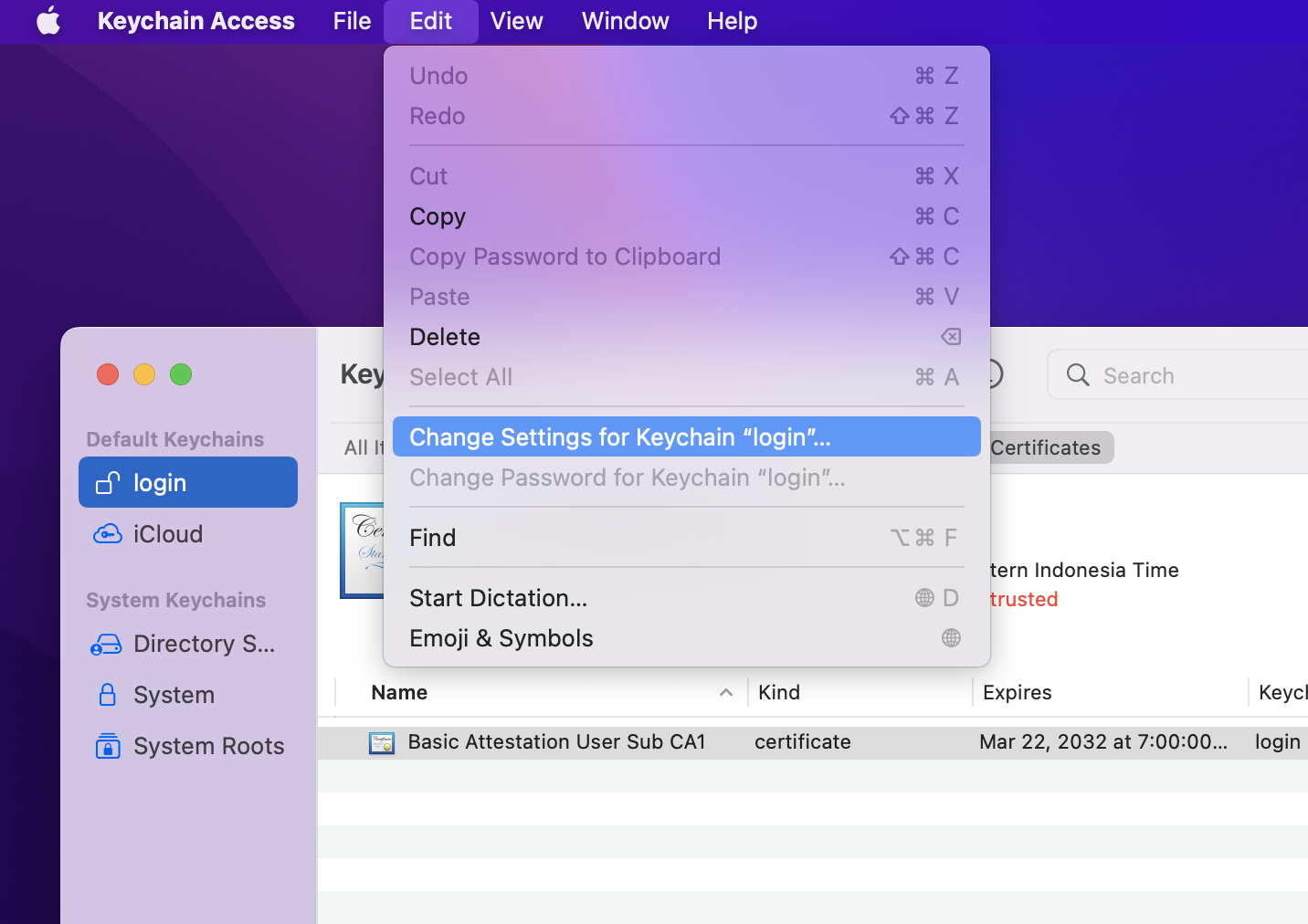Choose Delete from the Edit menu
Screen dimensions: 1308x924
[686, 337]
